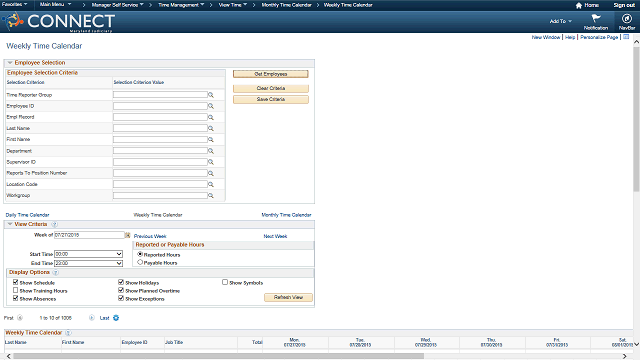Toggle Show Absences checkbox
Image resolution: width=640 pixels, height=360 pixels.
click(16, 298)
